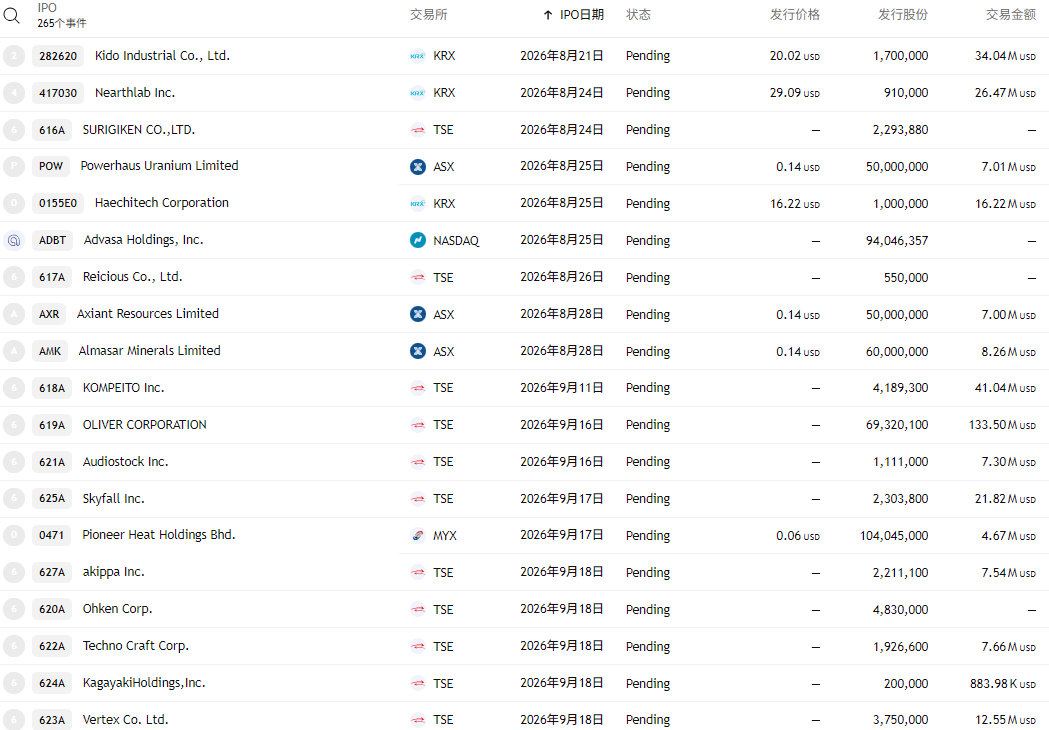Click the Kido Industrial company logo icon
The image size is (1049, 730).
point(14,56)
